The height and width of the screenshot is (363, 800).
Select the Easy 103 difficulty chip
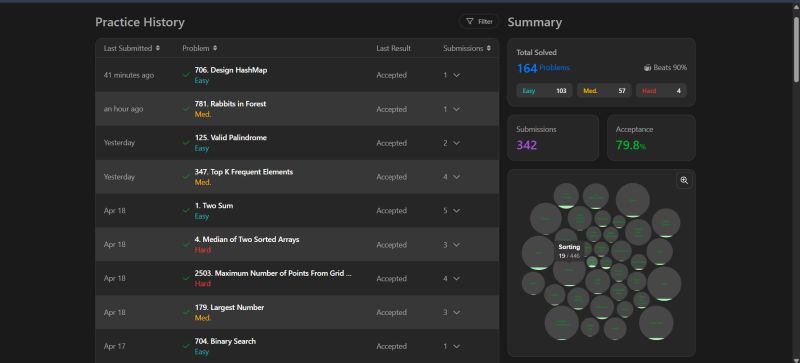(544, 91)
